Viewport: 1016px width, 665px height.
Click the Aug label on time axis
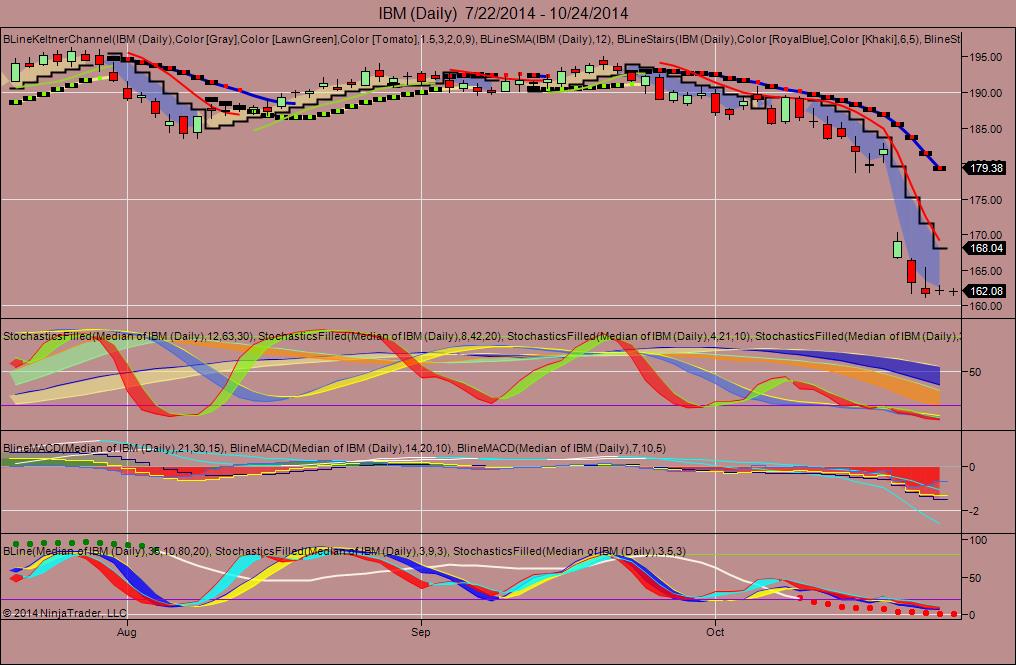pos(127,631)
